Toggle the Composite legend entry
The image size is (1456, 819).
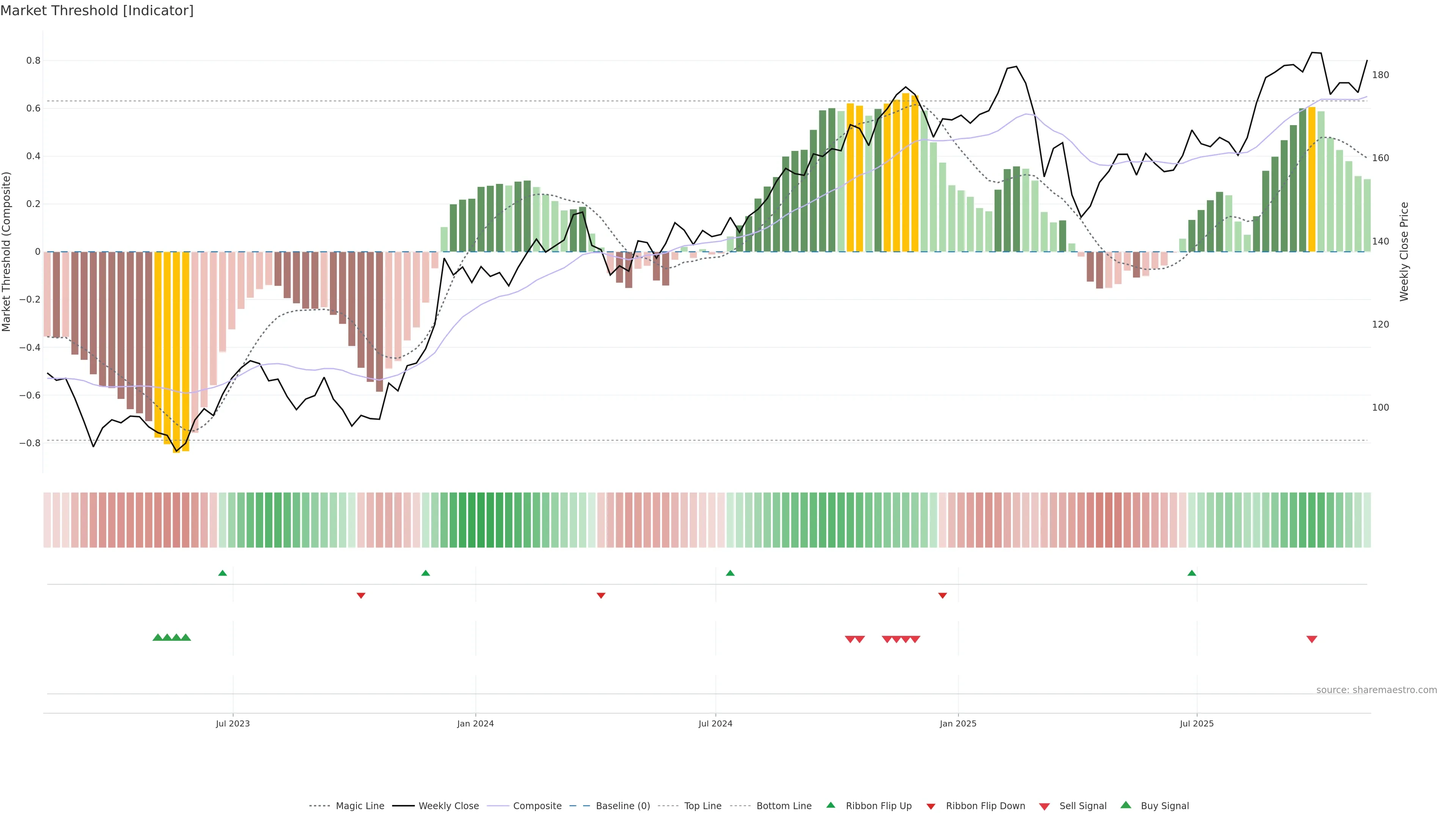(537, 806)
